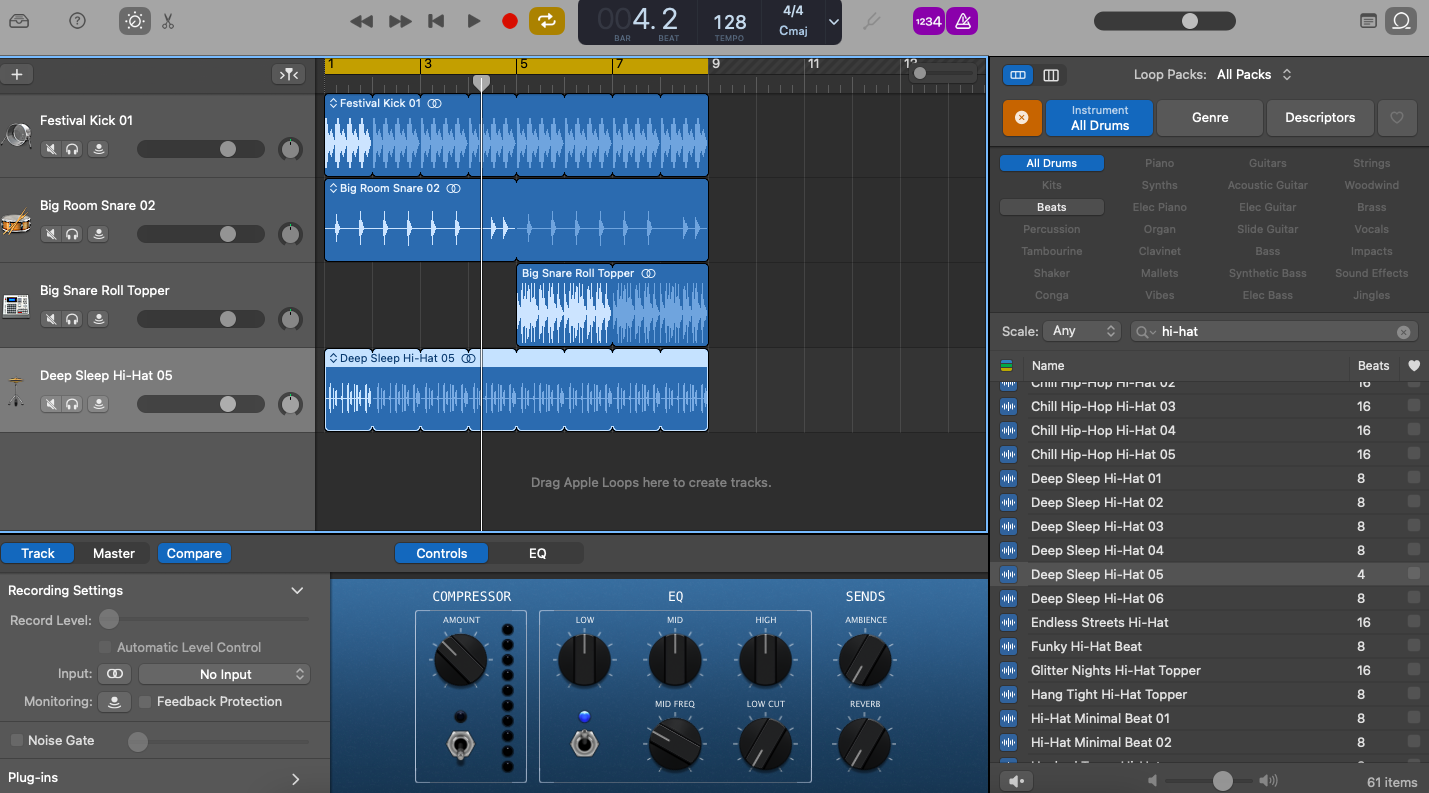Mute the Festival Kick 01 track
This screenshot has height=793, width=1429.
click(50, 149)
